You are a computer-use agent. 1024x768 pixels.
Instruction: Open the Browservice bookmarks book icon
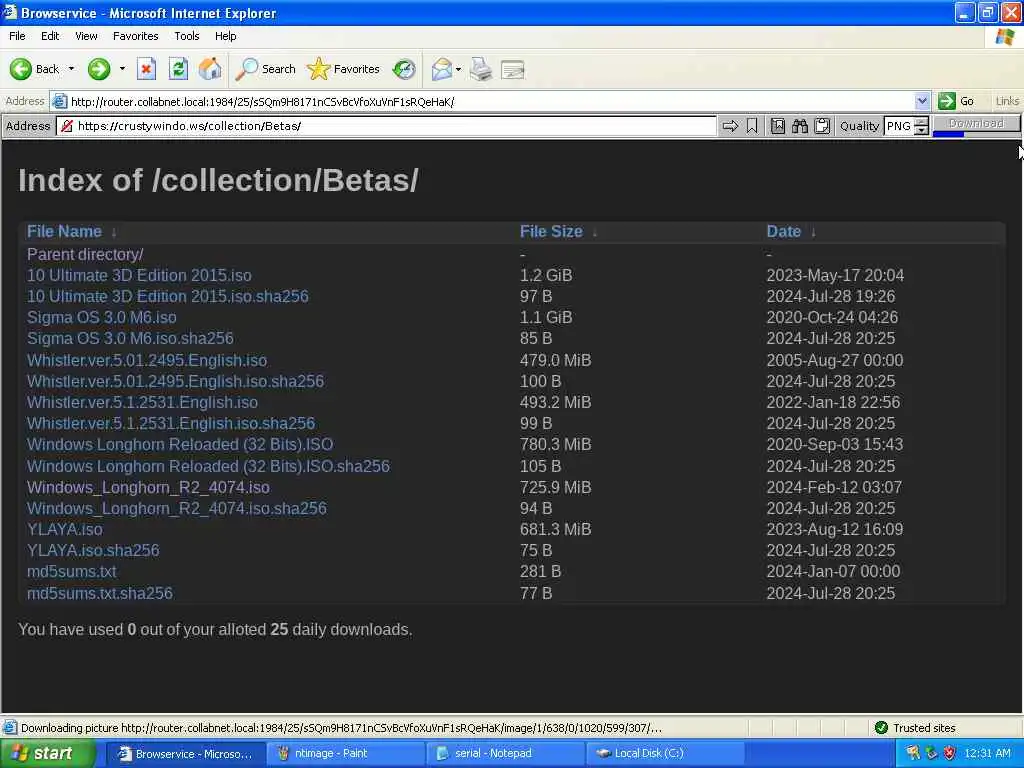click(777, 125)
